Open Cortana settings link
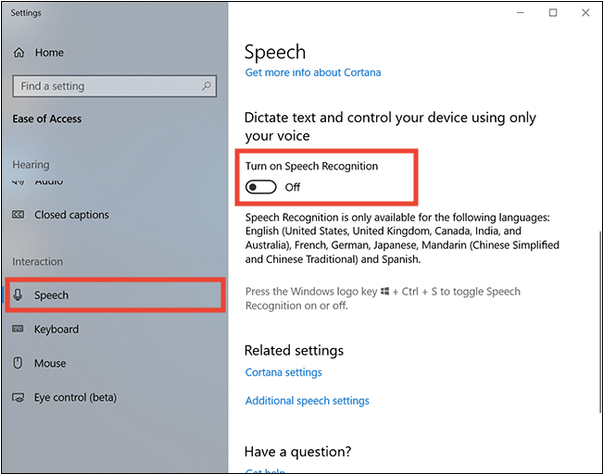Viewport: 603px width, 476px height. [x=284, y=372]
